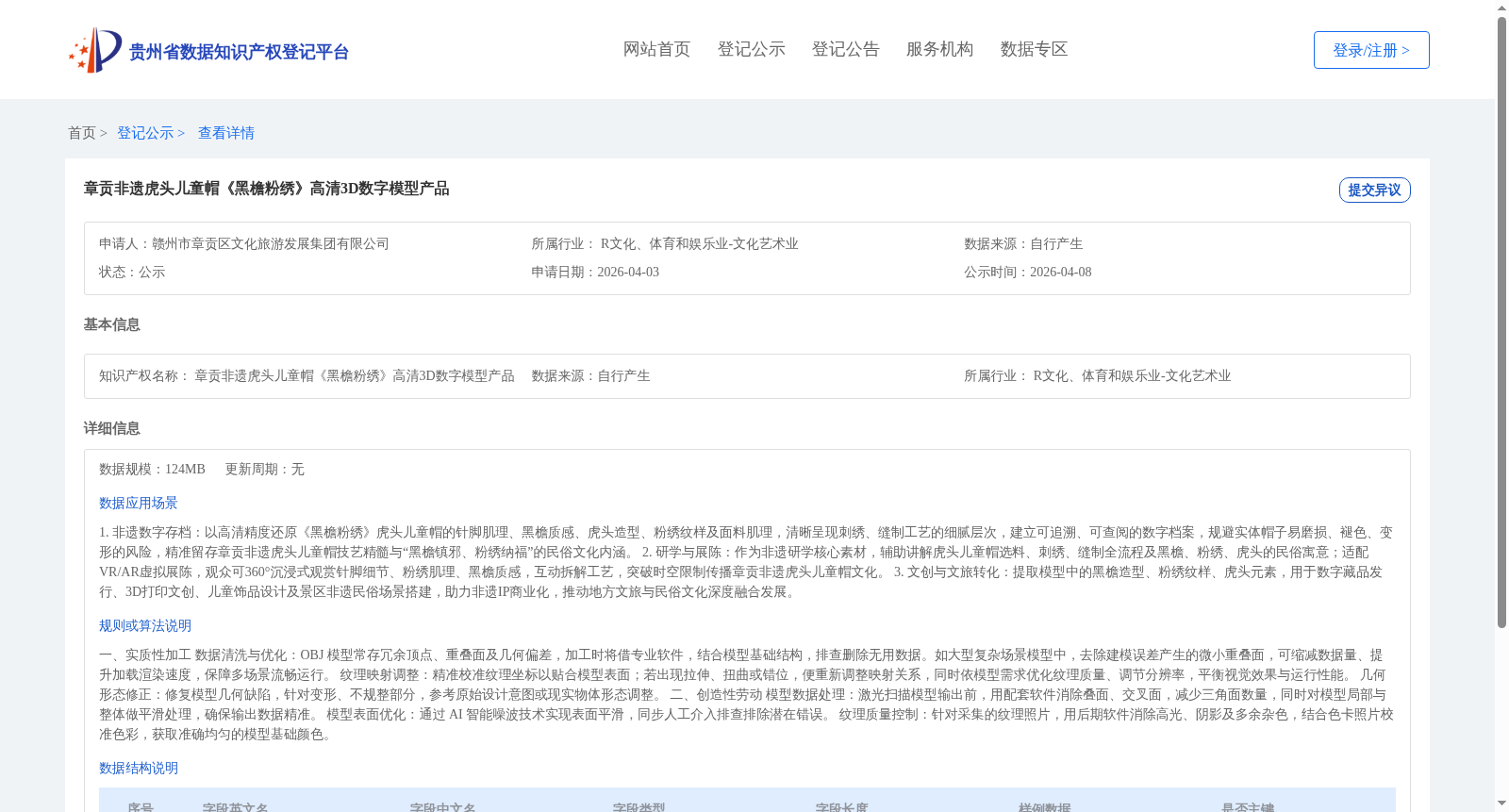Open the 登记公告 navigation menu

pyautogui.click(x=845, y=49)
